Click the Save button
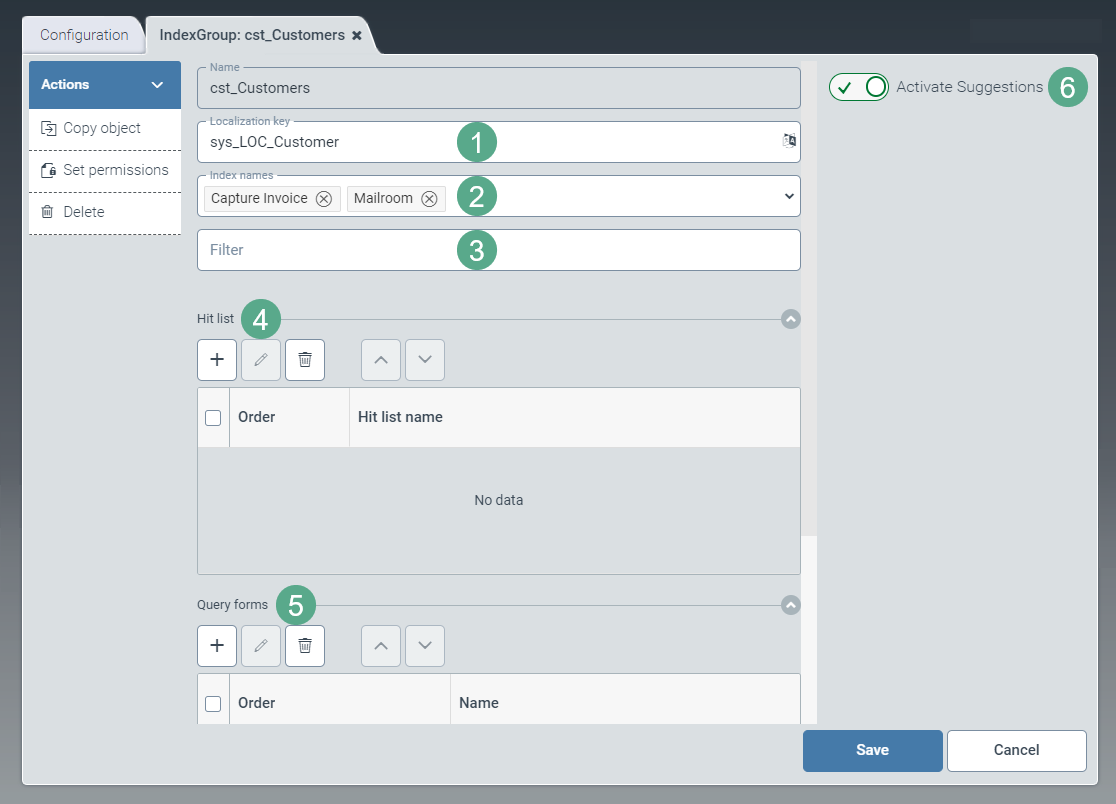This screenshot has height=804, width=1116. click(x=872, y=750)
